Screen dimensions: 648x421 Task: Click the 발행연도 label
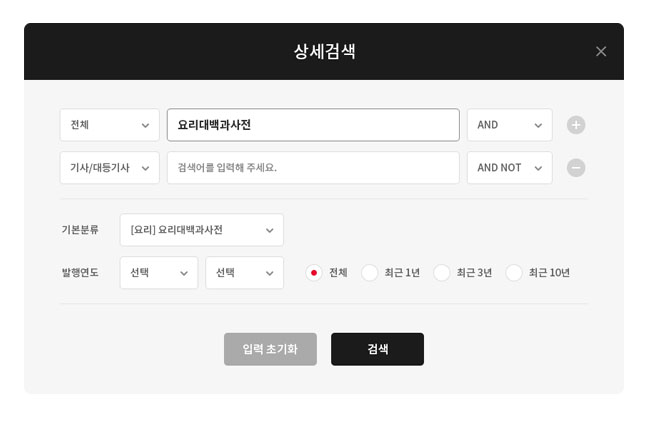pos(80,273)
